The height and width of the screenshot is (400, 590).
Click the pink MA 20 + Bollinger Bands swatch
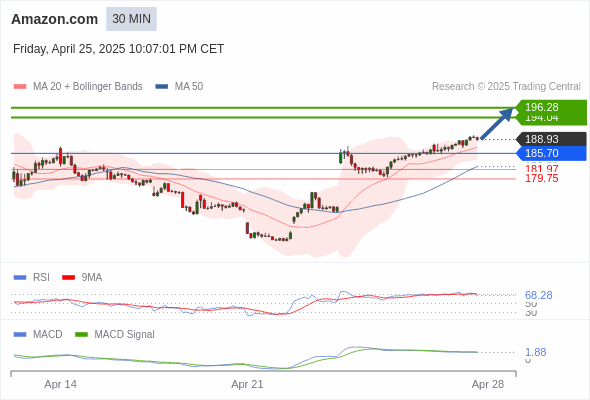[20, 87]
